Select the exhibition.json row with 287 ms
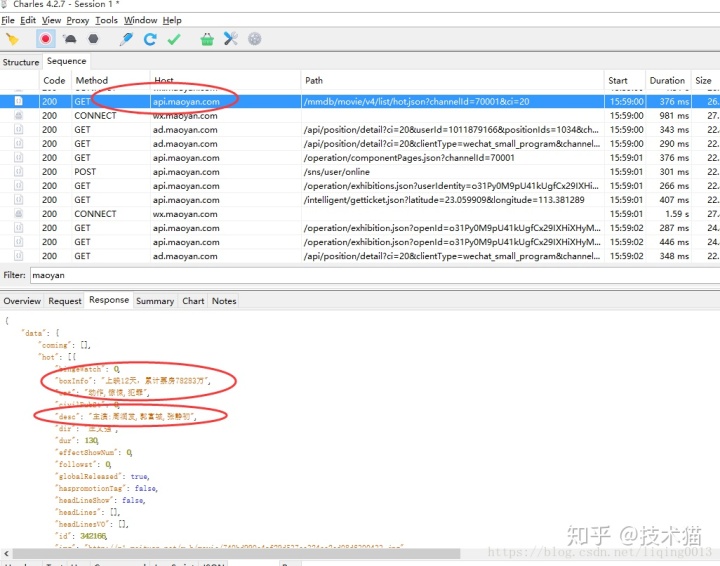 (360, 228)
